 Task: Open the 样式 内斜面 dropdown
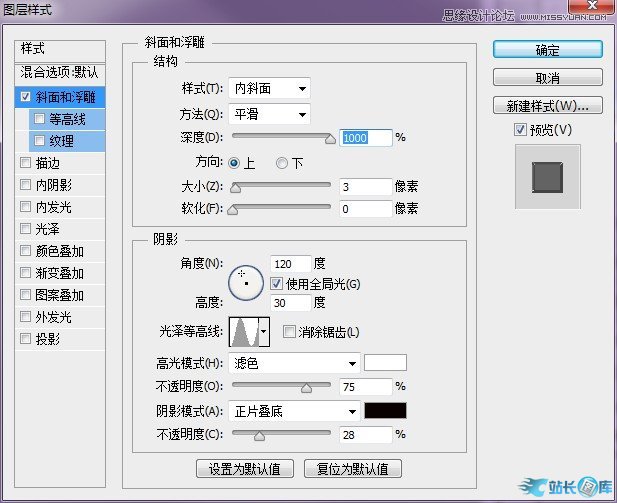point(269,89)
